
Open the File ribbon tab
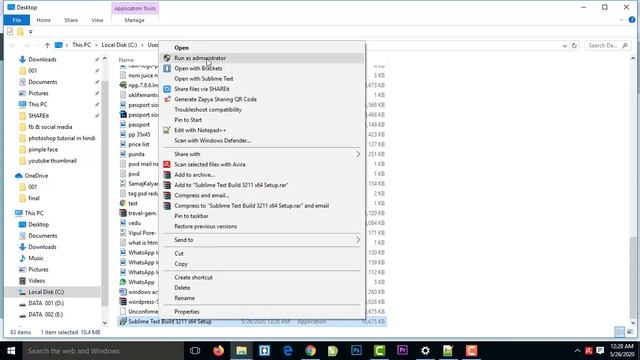[17, 20]
